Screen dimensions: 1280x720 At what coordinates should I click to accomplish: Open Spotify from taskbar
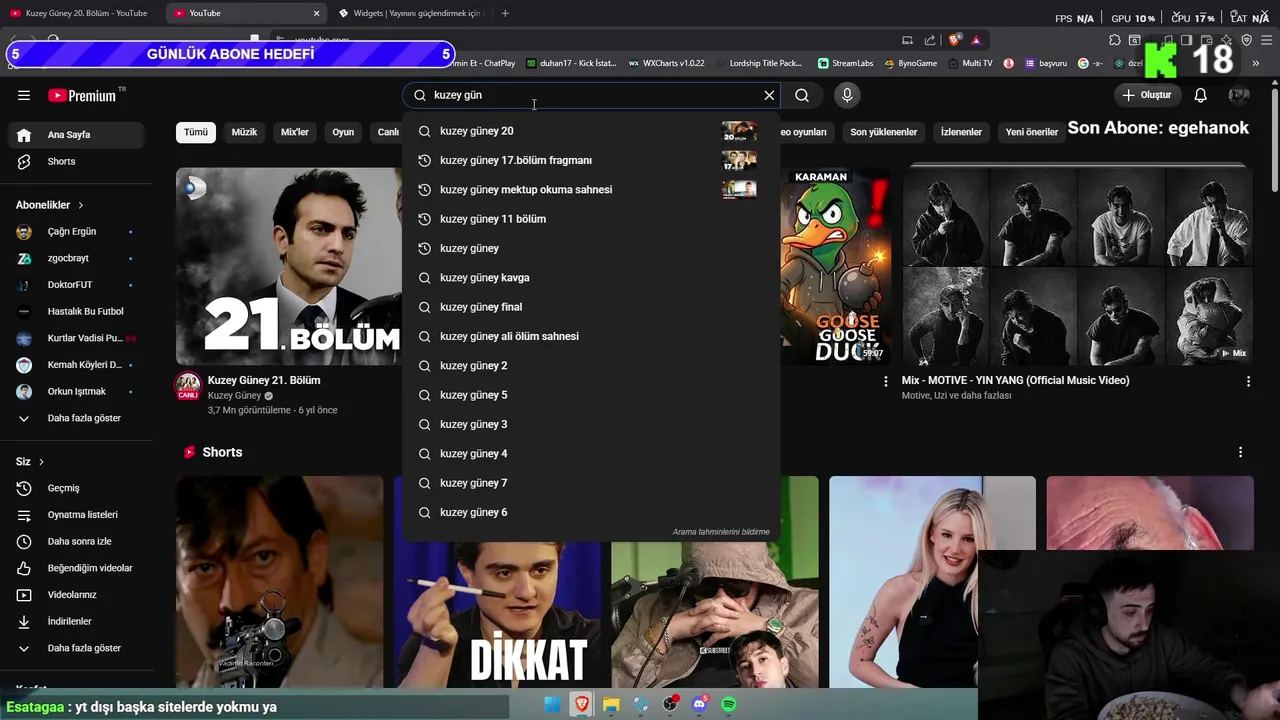729,705
